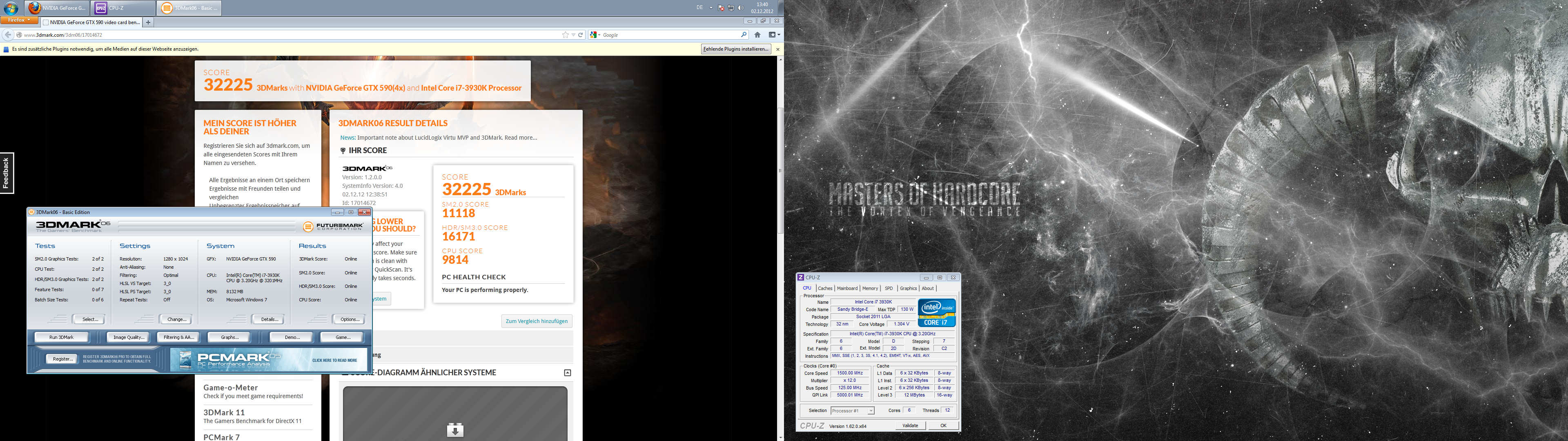Click the DE language indicator in tray

pyautogui.click(x=699, y=8)
